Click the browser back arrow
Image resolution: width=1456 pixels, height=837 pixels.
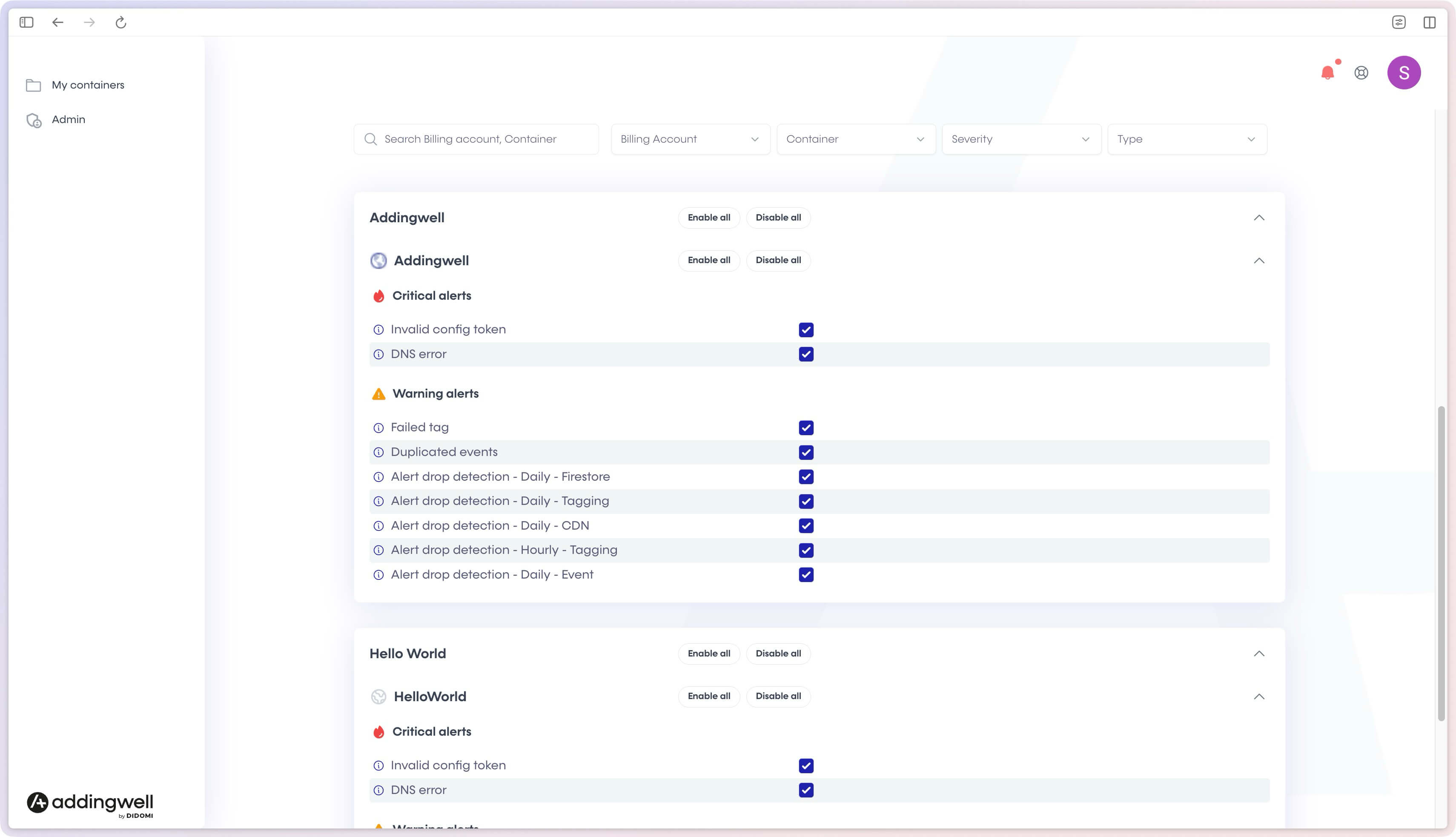click(57, 23)
